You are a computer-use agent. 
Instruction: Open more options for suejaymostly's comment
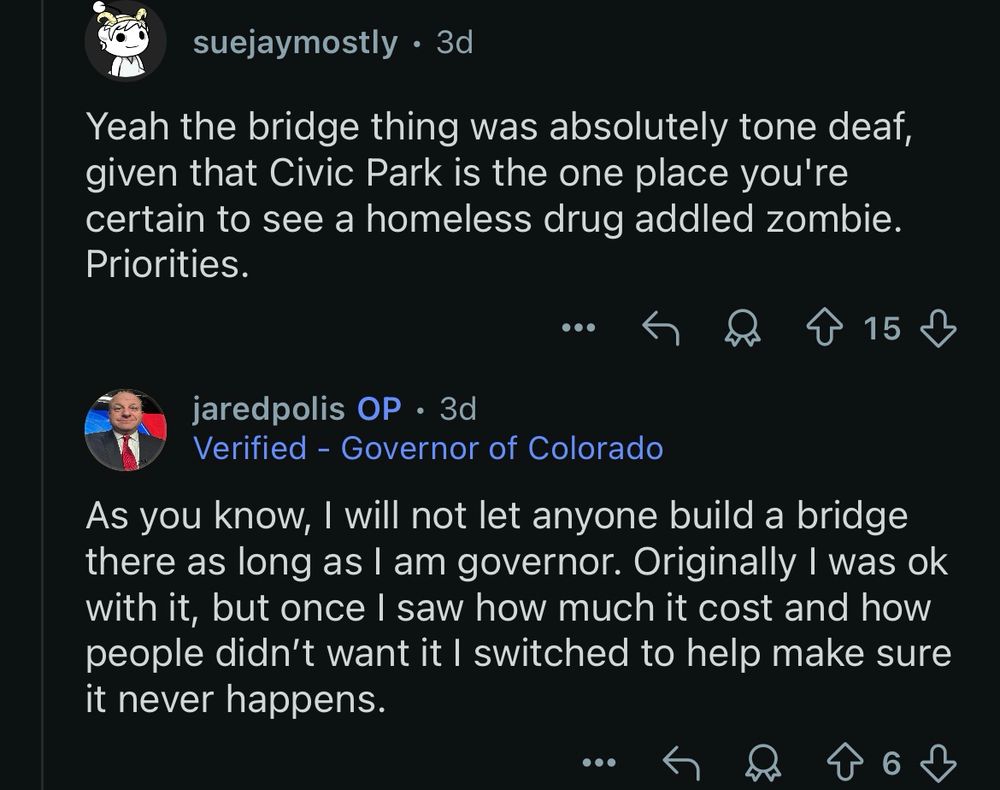579,327
